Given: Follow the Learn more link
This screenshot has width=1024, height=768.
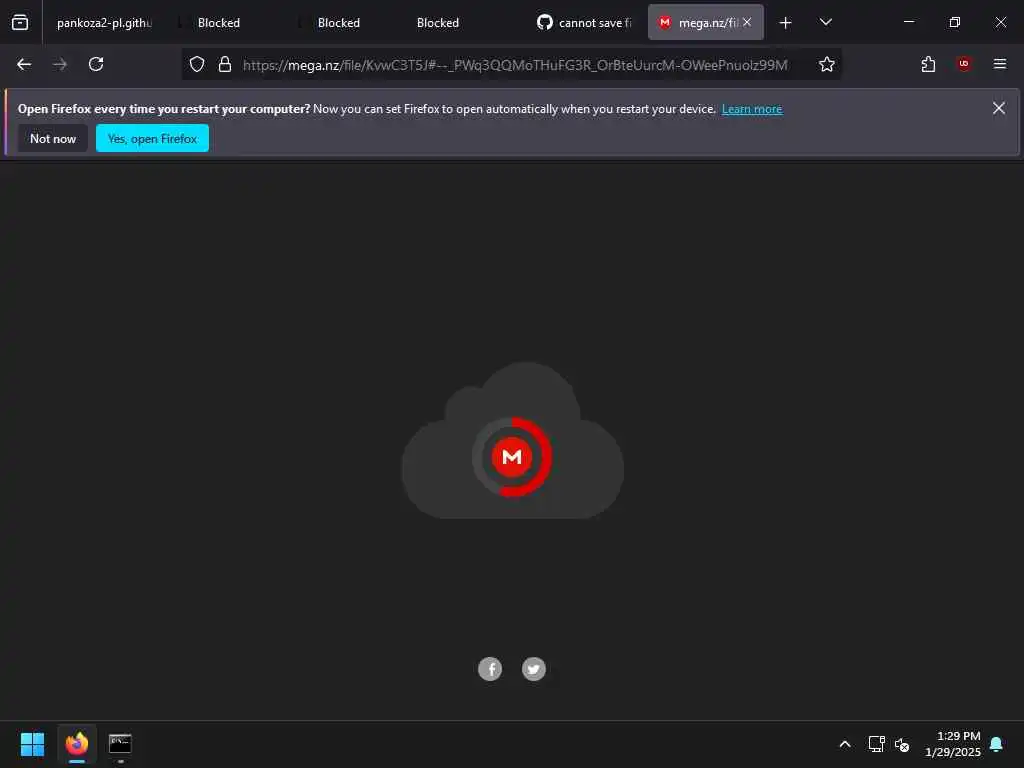Looking at the screenshot, I should (x=752, y=109).
